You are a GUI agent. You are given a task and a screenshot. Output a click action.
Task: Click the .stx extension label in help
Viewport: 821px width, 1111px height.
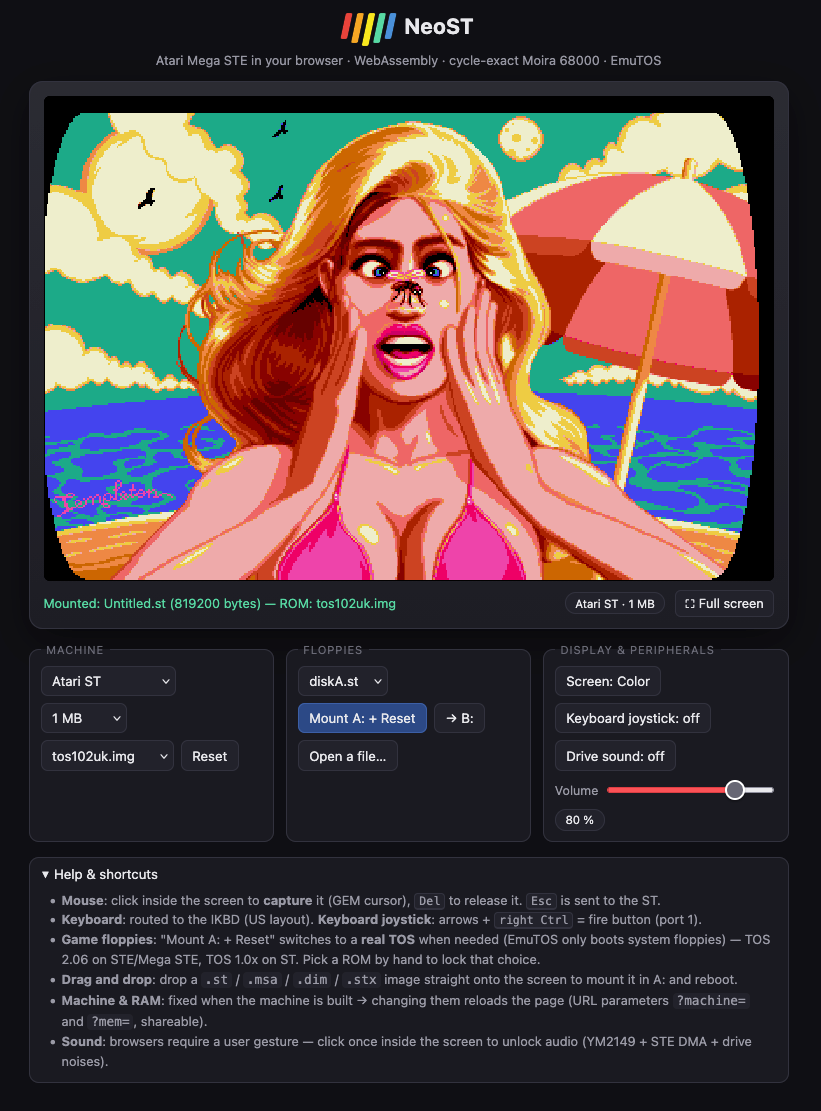(x=361, y=980)
